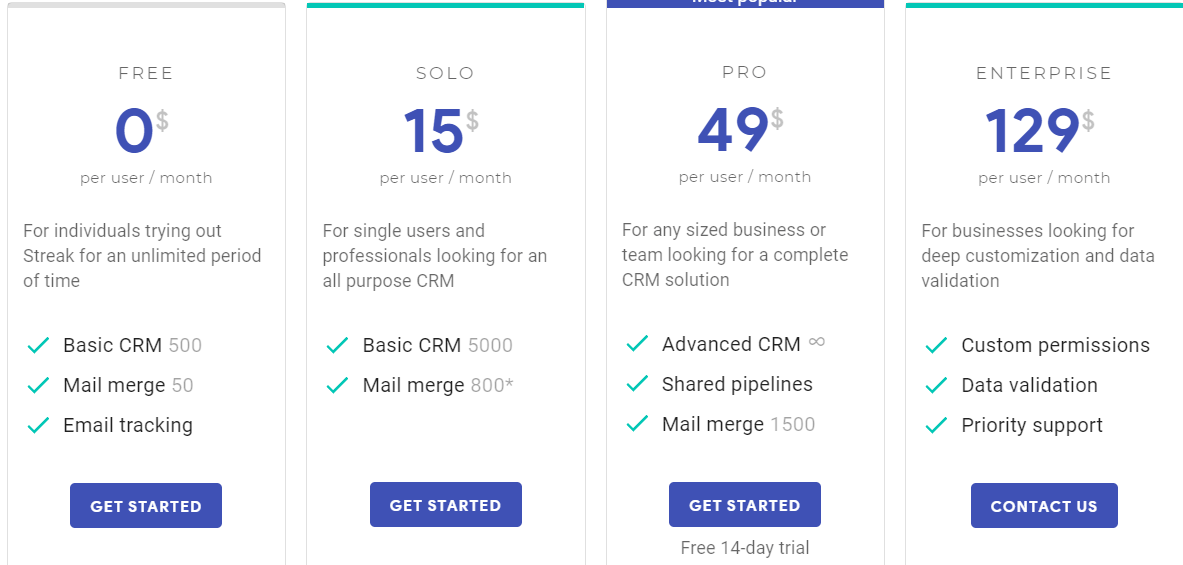The width and height of the screenshot is (1183, 565).
Task: Click checkmark next to Advanced CRM
Action: click(x=637, y=345)
